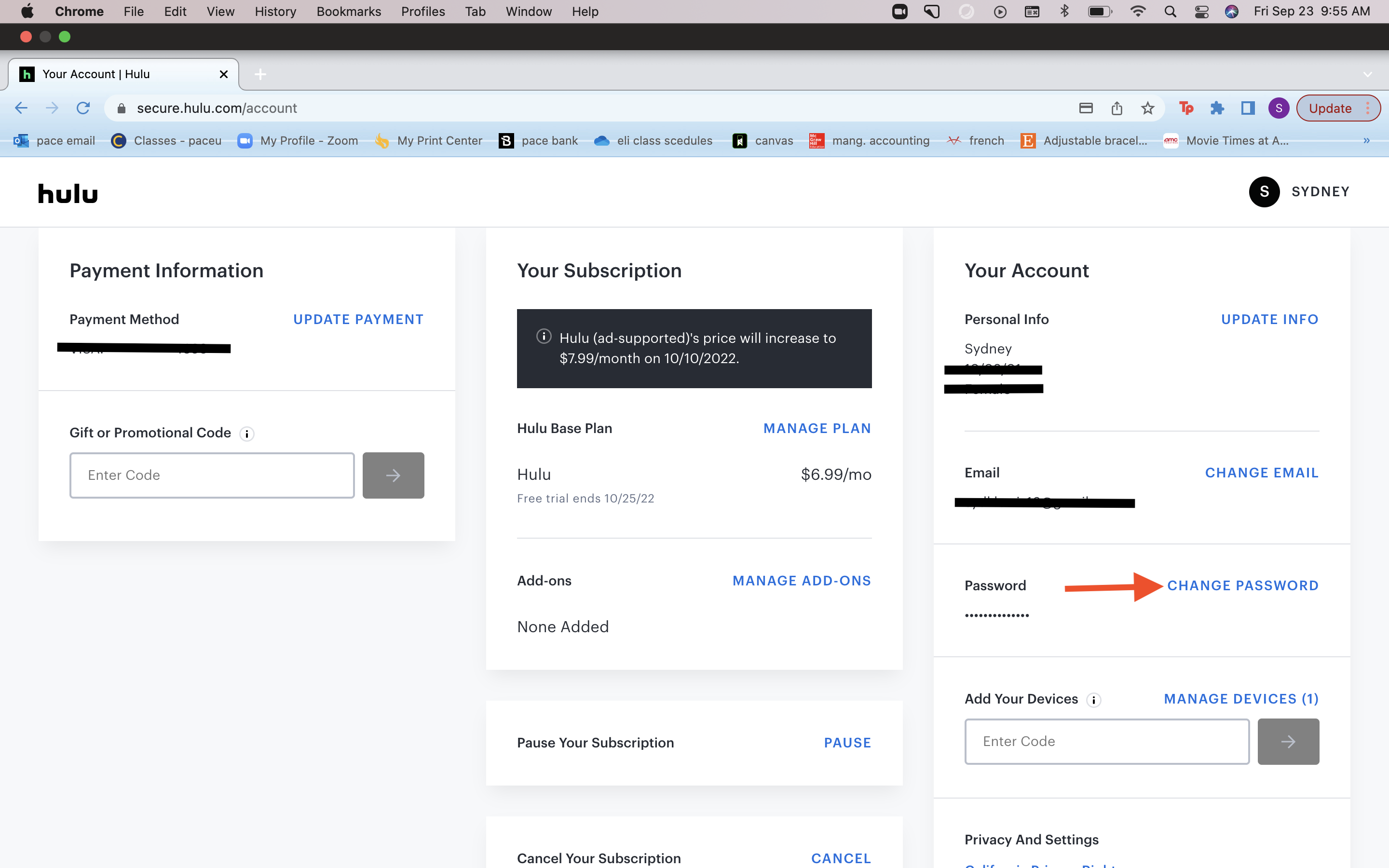This screenshot has height=868, width=1389.
Task: Click MANAGE DEVICES (1) link
Action: (1241, 699)
